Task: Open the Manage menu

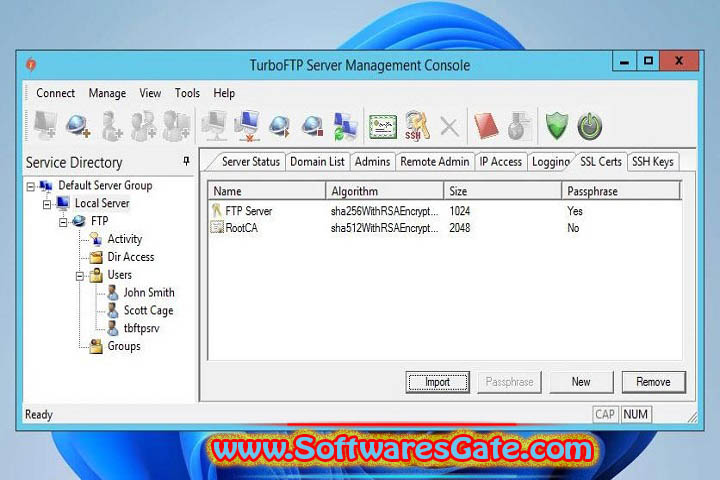Action: 107,93
